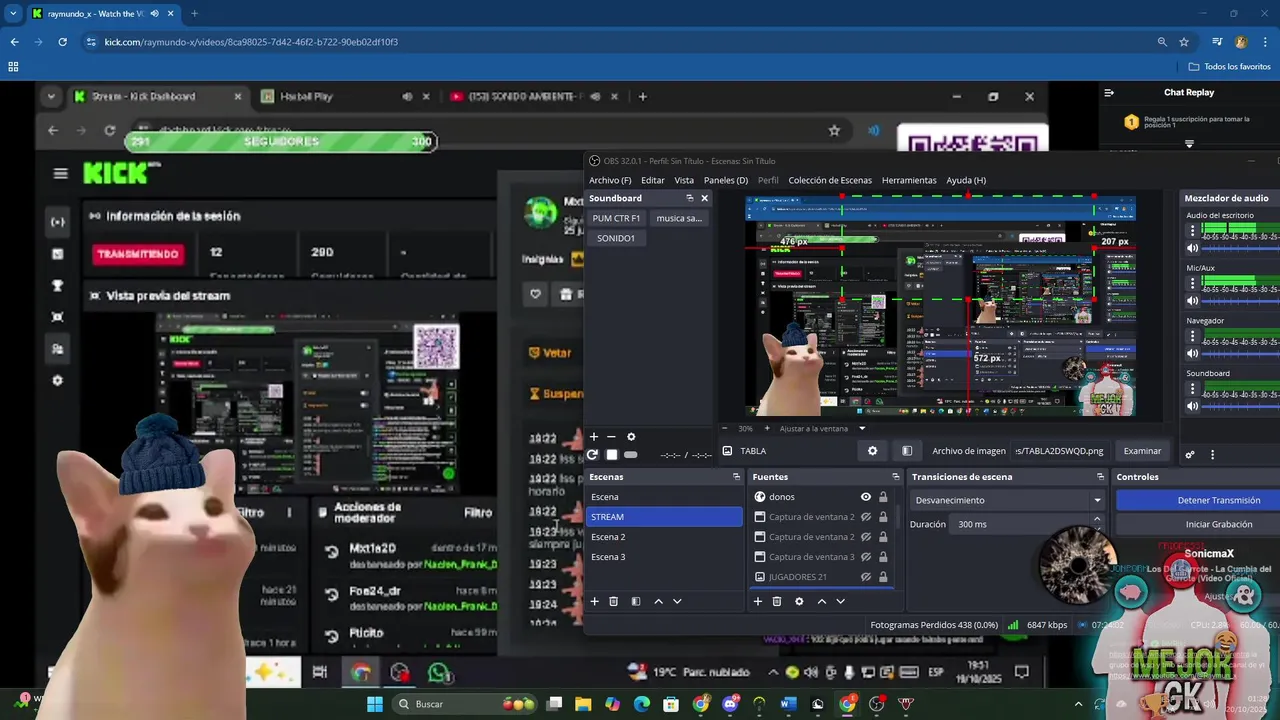Move selected scene down in Escenas
The height and width of the screenshot is (720, 1280).
coord(677,602)
